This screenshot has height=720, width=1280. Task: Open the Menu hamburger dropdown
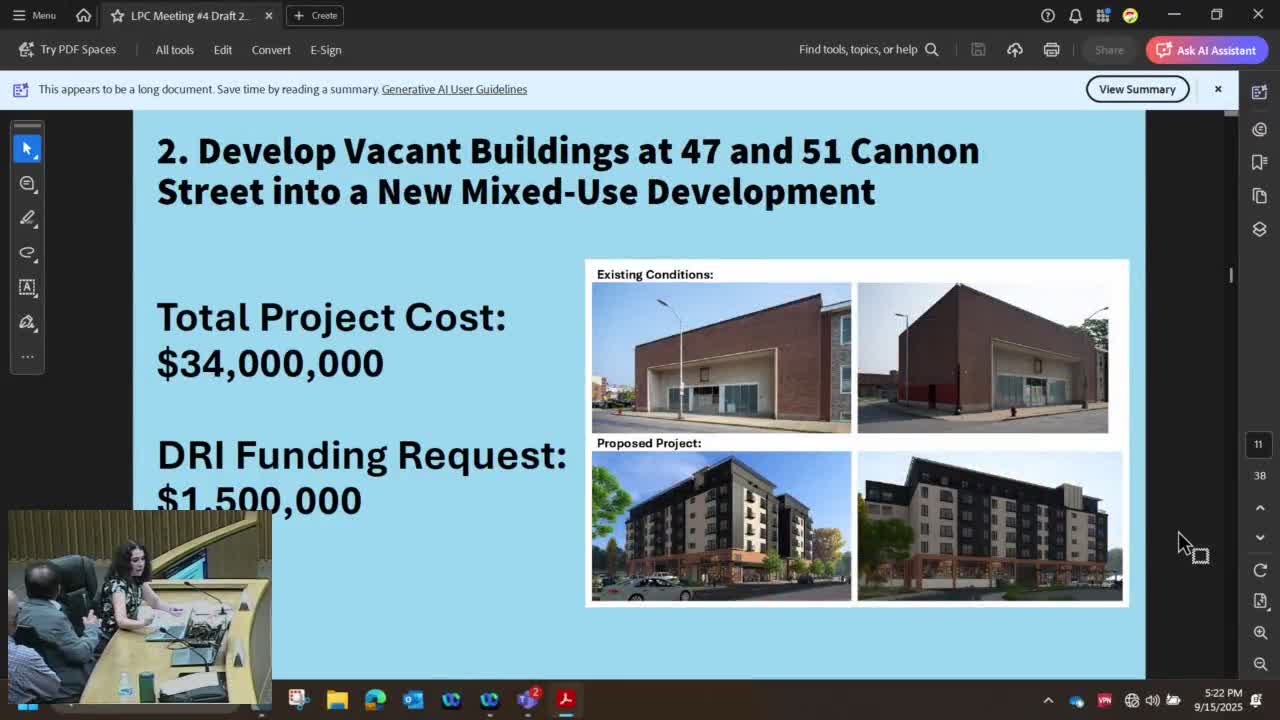pyautogui.click(x=33, y=15)
